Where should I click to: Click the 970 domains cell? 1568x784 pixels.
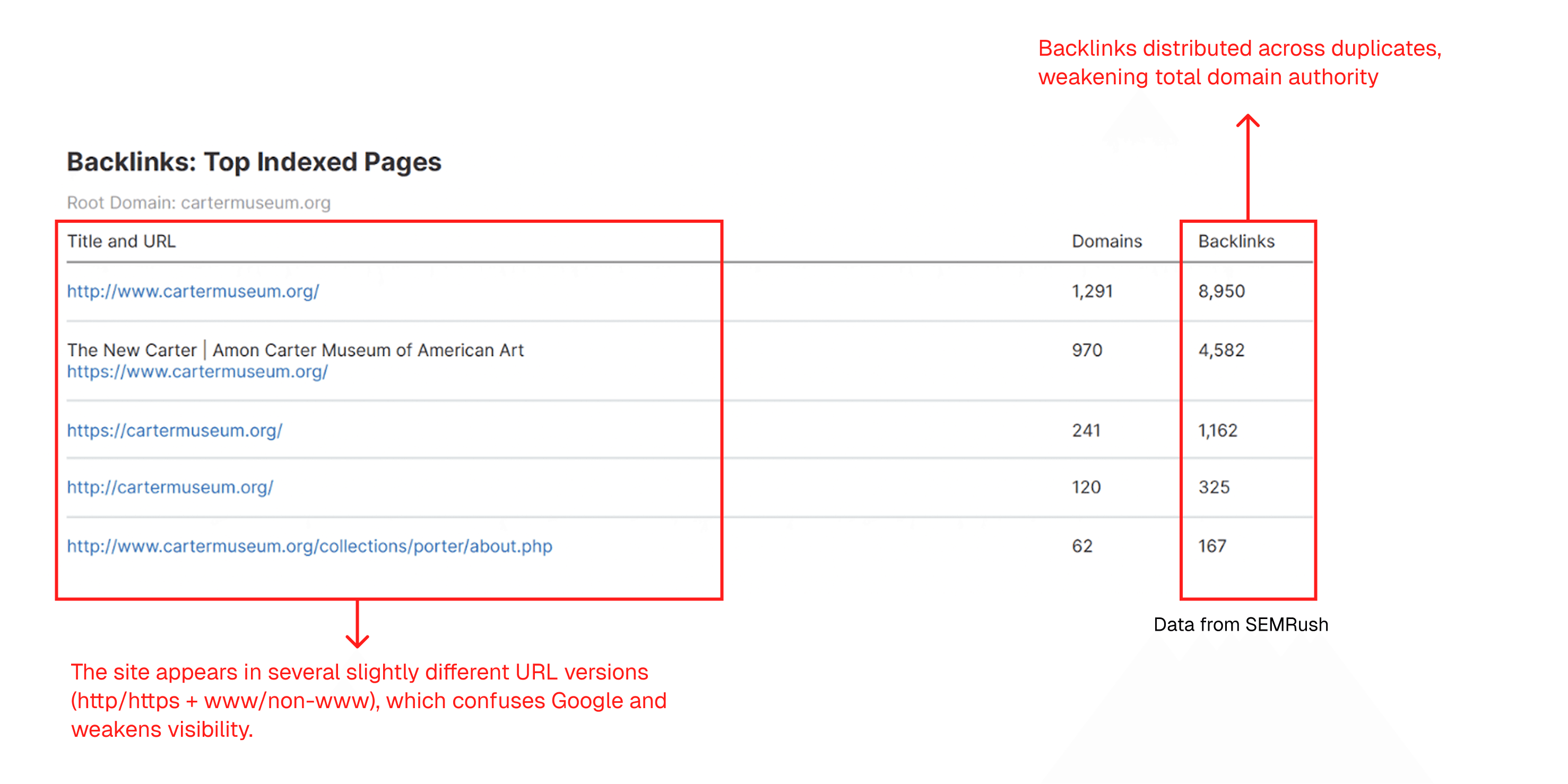click(x=1087, y=351)
